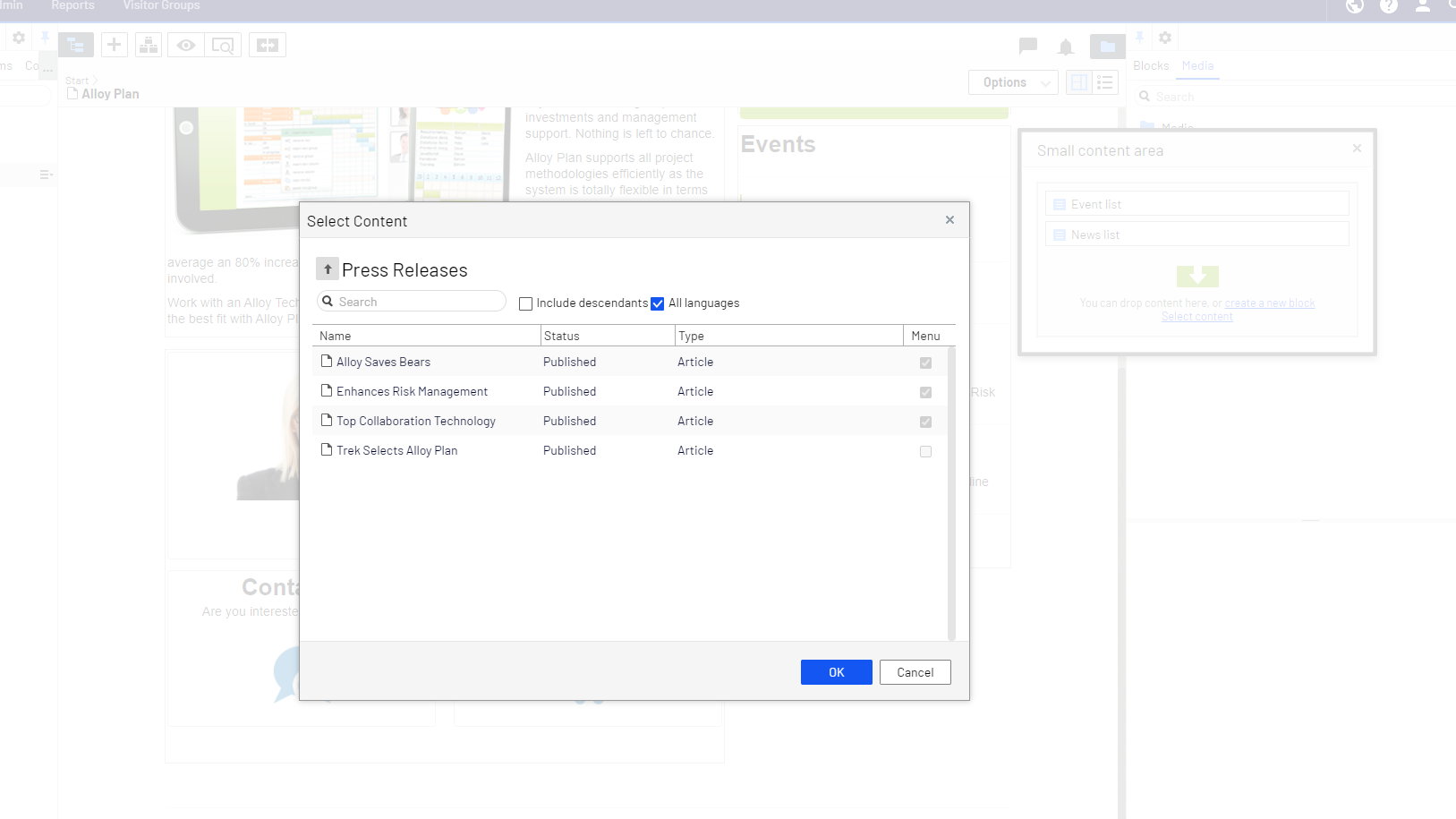The image size is (1456, 819).
Task: Select Enhances Risk Management article
Action: 630,391
